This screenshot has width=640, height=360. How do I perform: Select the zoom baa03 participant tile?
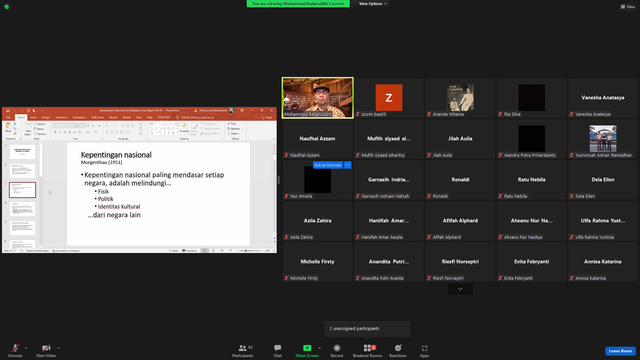[x=389, y=98]
